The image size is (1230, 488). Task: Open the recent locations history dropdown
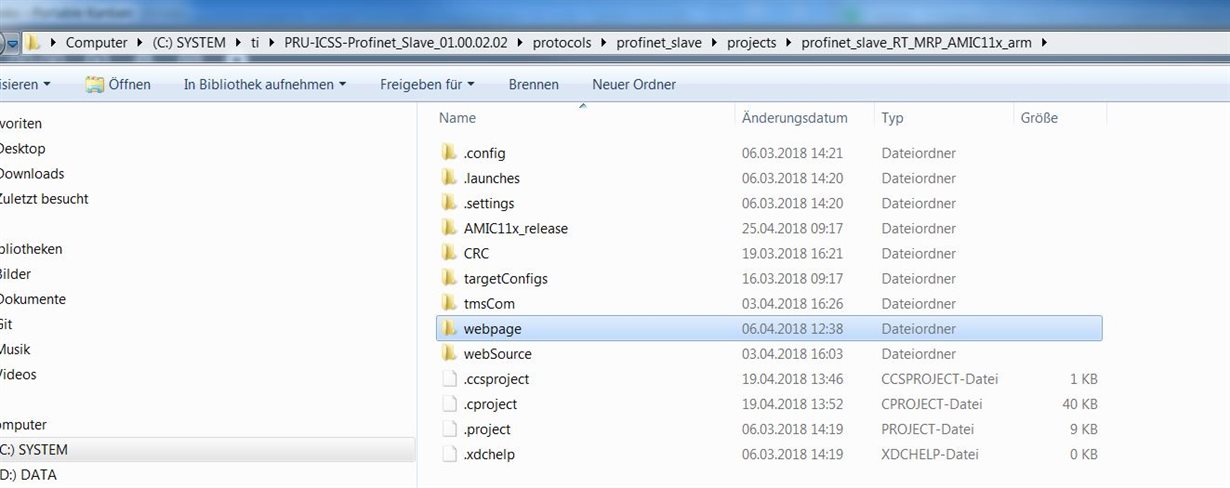(x=13, y=43)
